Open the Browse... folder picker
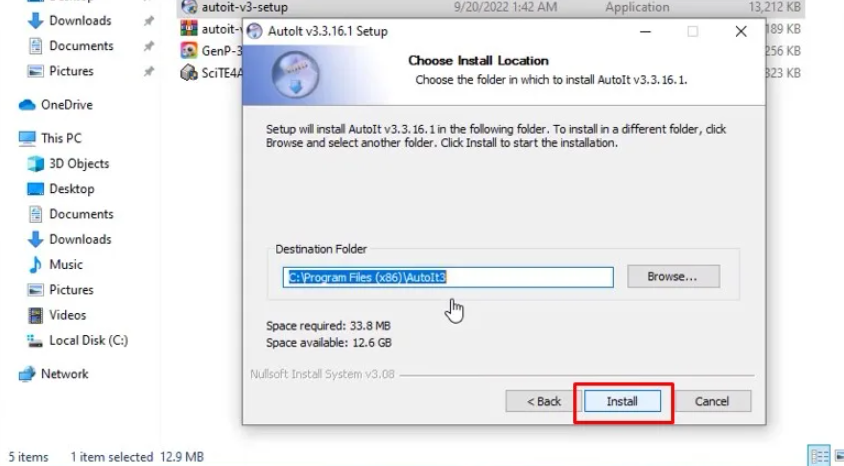This screenshot has height=466, width=844. [x=673, y=277]
